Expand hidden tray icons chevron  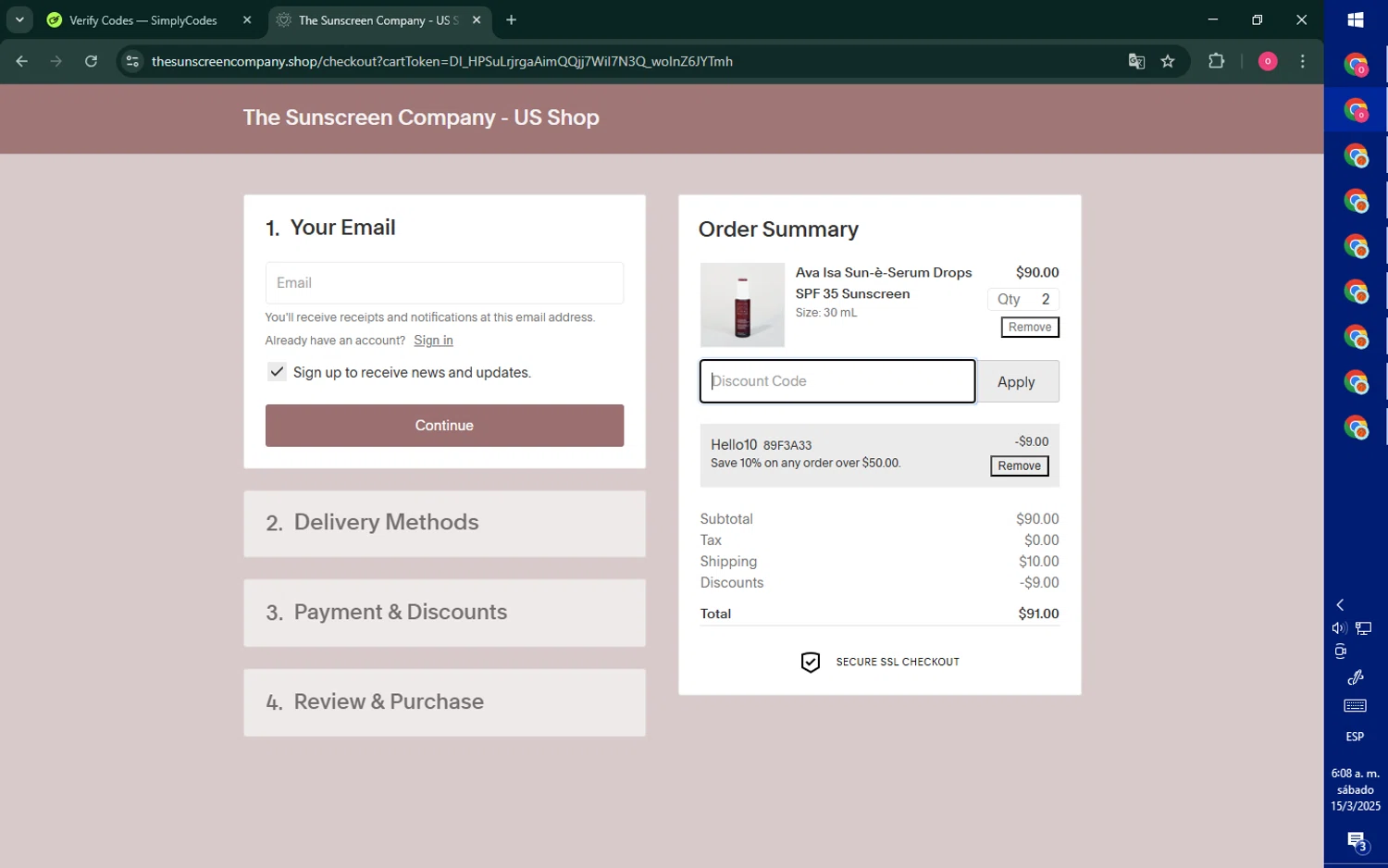(1340, 605)
